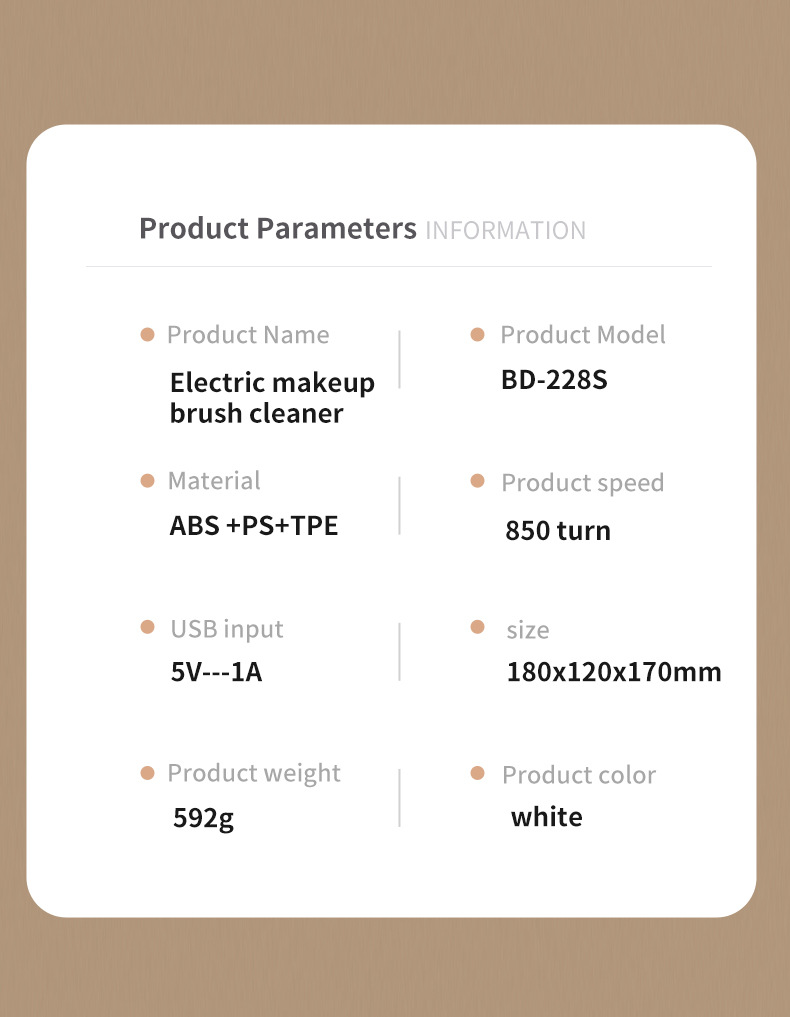Click the Product weight label
The width and height of the screenshot is (790, 1017).
pyautogui.click(x=254, y=774)
